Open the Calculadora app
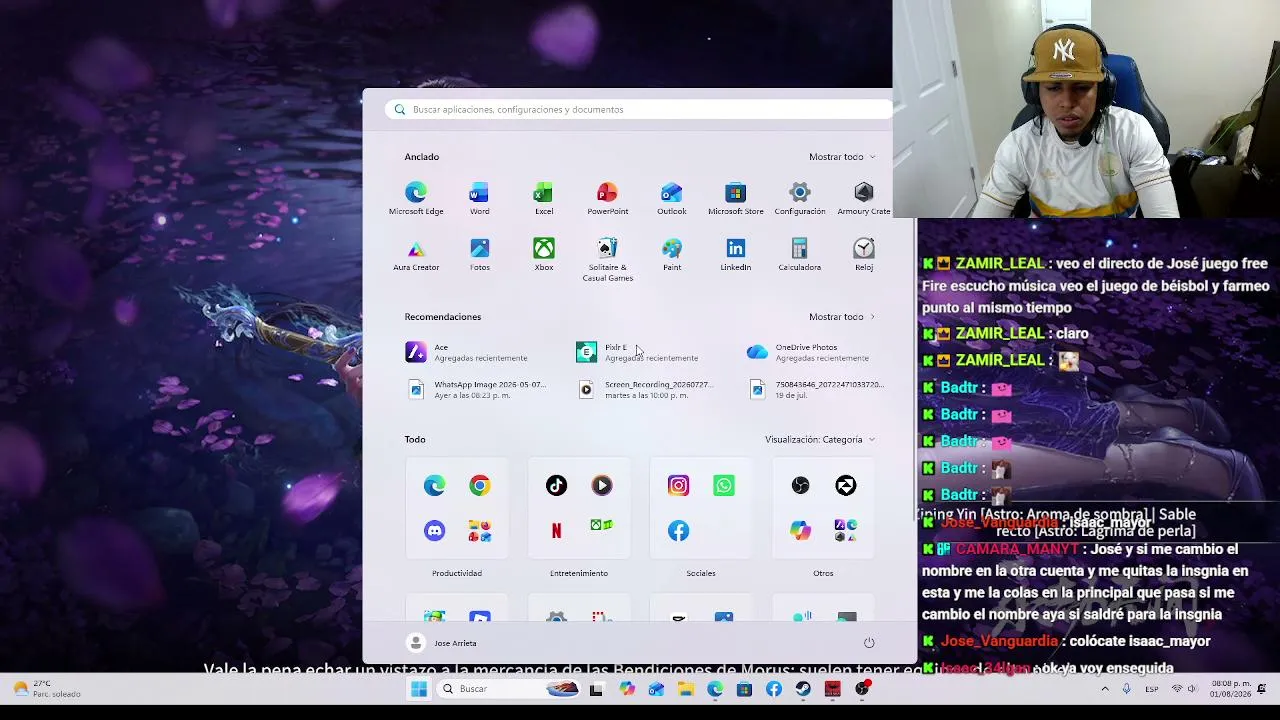Image resolution: width=1280 pixels, height=720 pixels. [x=800, y=254]
